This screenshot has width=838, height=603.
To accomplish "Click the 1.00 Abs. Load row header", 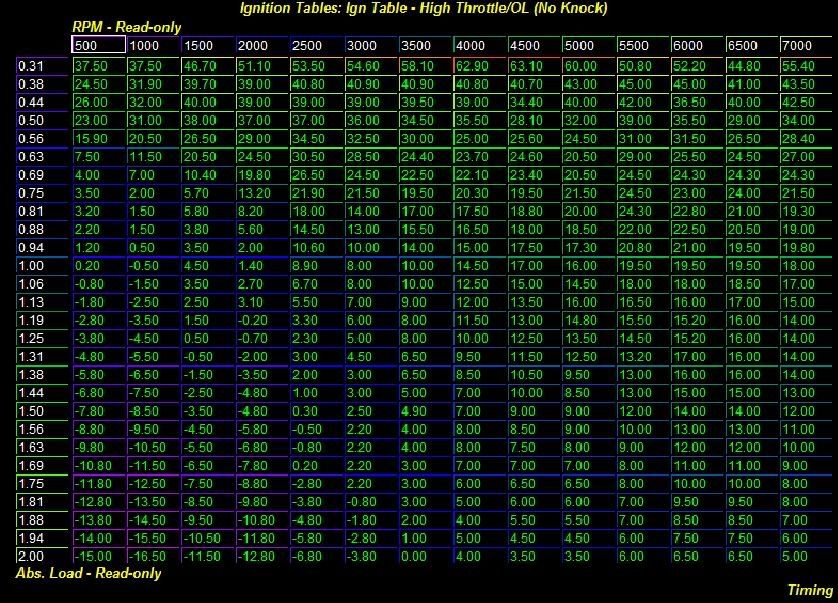I will 38,264.
